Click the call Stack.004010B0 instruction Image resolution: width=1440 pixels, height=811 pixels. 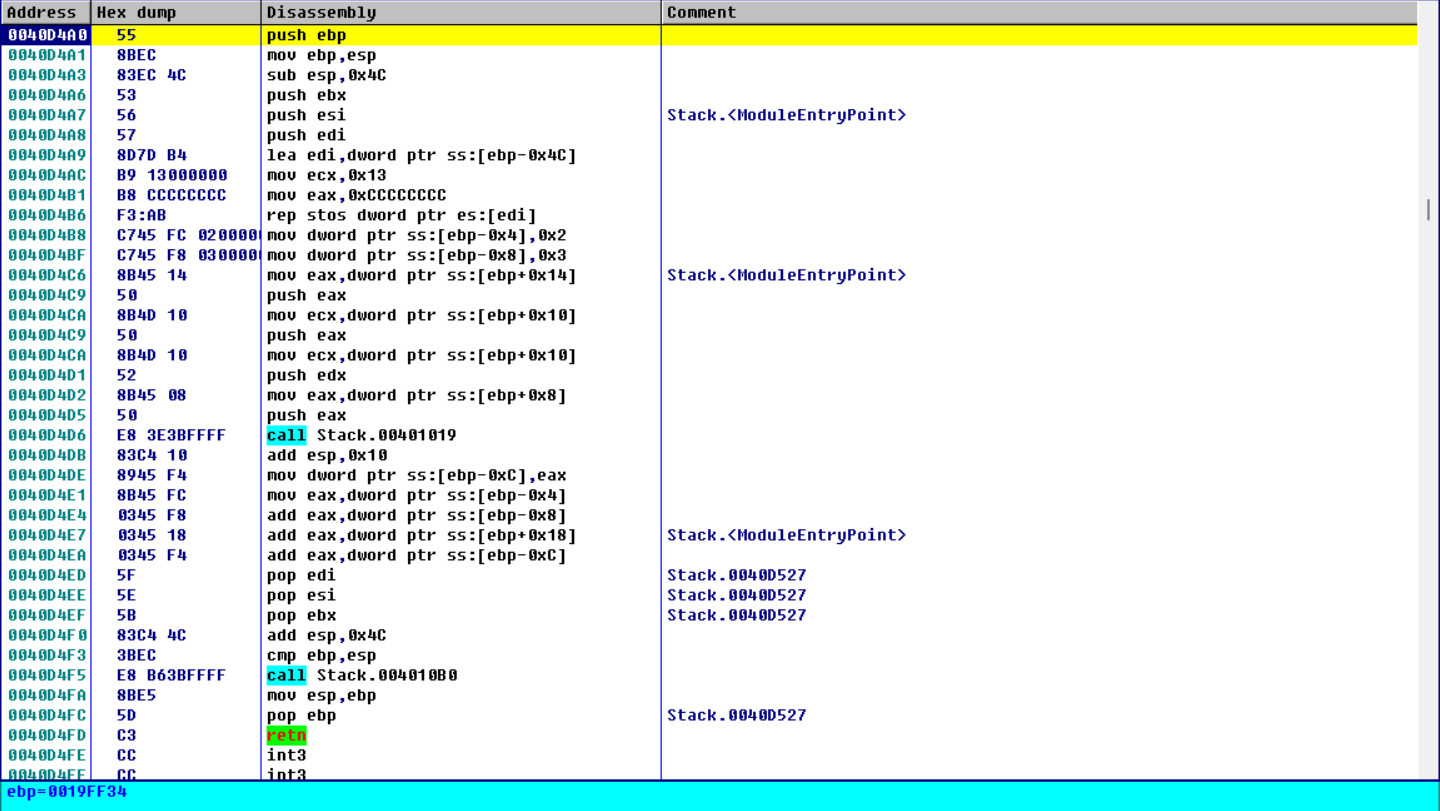[x=361, y=675]
